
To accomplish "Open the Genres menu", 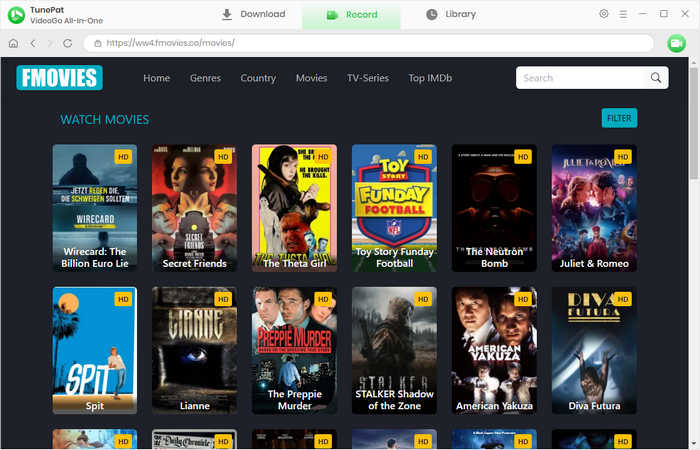I will pyautogui.click(x=205, y=78).
